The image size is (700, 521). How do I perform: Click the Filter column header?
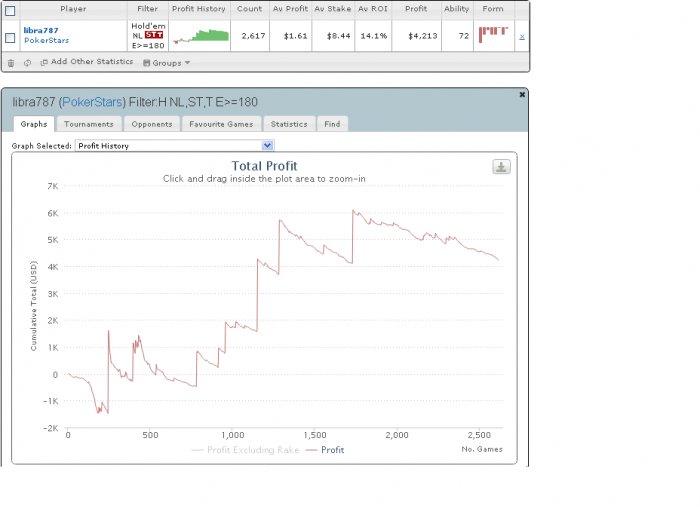tap(147, 8)
